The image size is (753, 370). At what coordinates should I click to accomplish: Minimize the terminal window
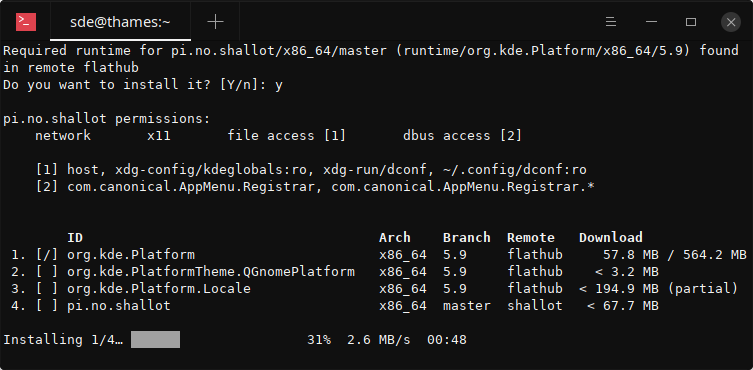[x=651, y=22]
